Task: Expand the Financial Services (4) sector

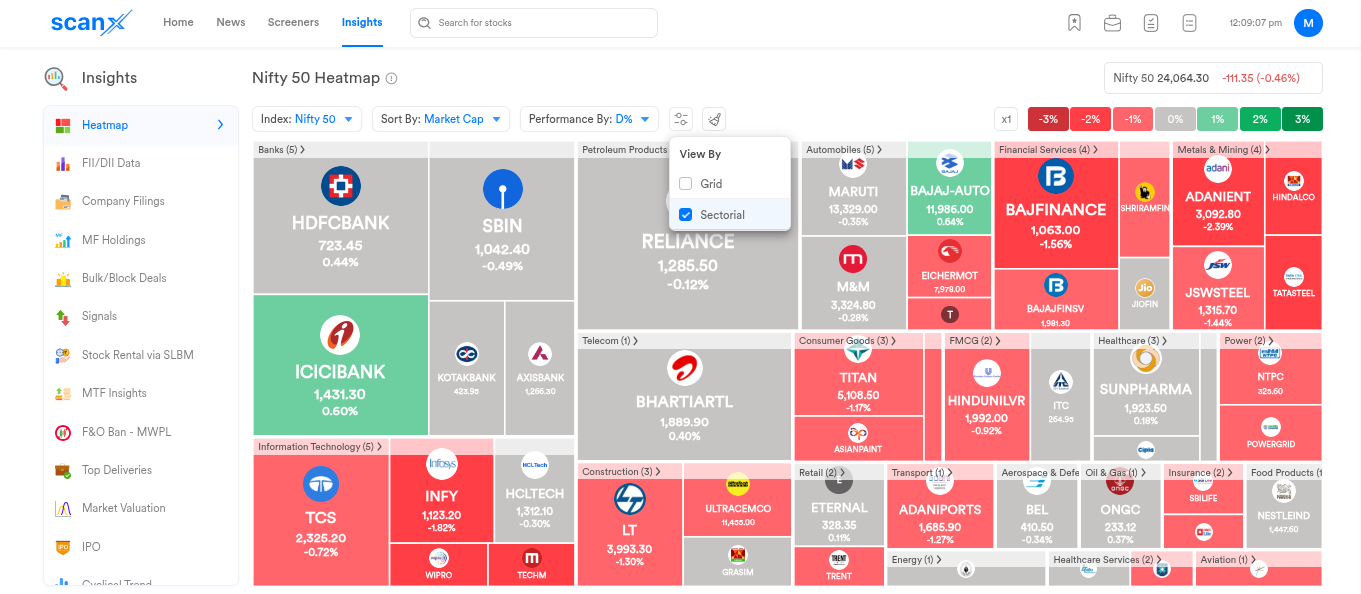Action: pyautogui.click(x=1049, y=150)
